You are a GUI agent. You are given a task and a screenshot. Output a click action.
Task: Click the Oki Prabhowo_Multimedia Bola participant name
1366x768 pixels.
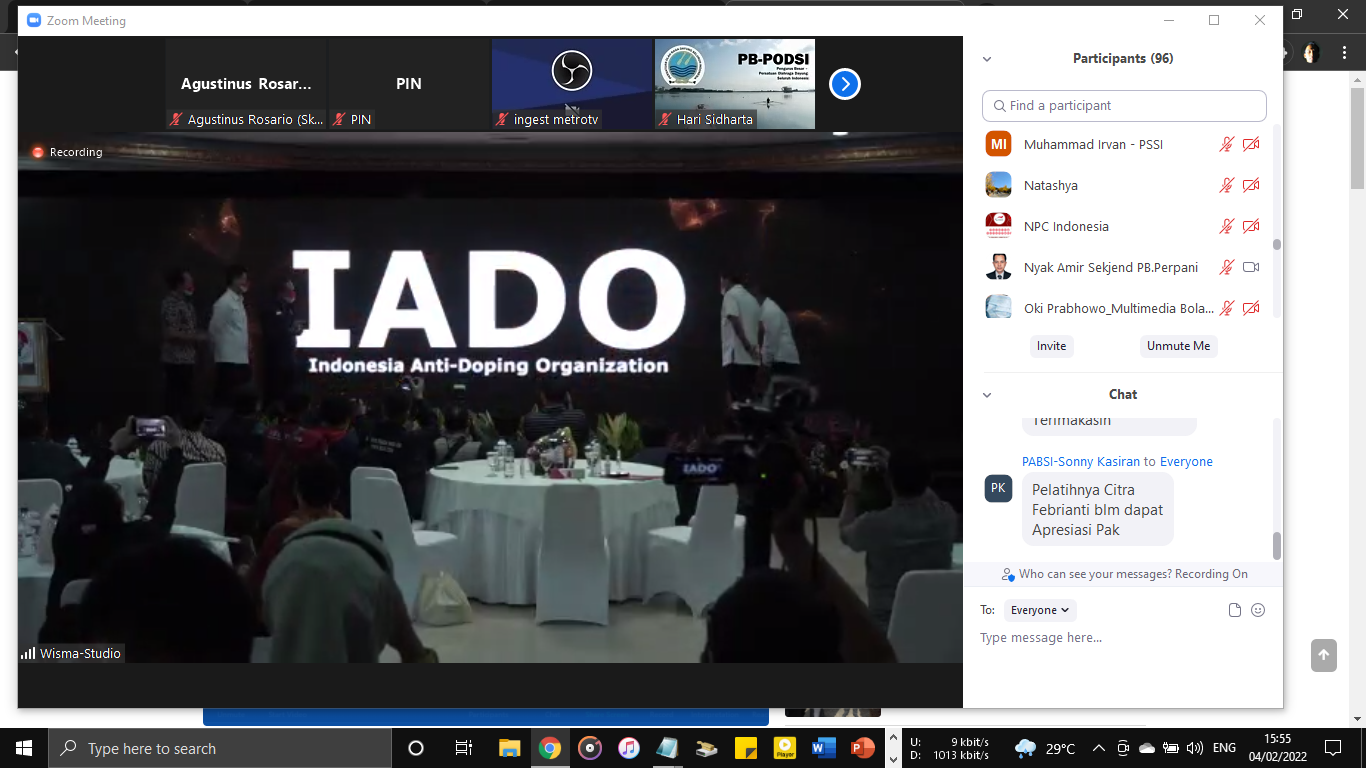[x=1119, y=309]
